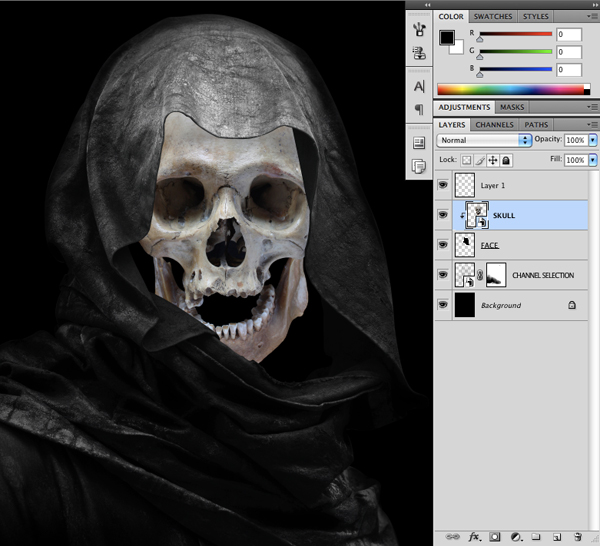The image size is (600, 546).
Task: Expand the Fill slider dropdown
Action: [x=593, y=160]
